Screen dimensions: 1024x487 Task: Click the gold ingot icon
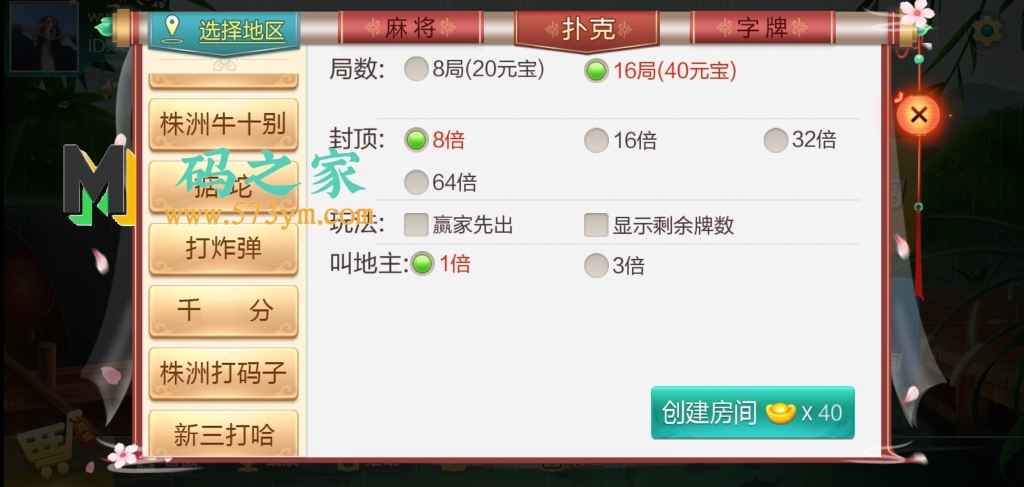(x=780, y=413)
